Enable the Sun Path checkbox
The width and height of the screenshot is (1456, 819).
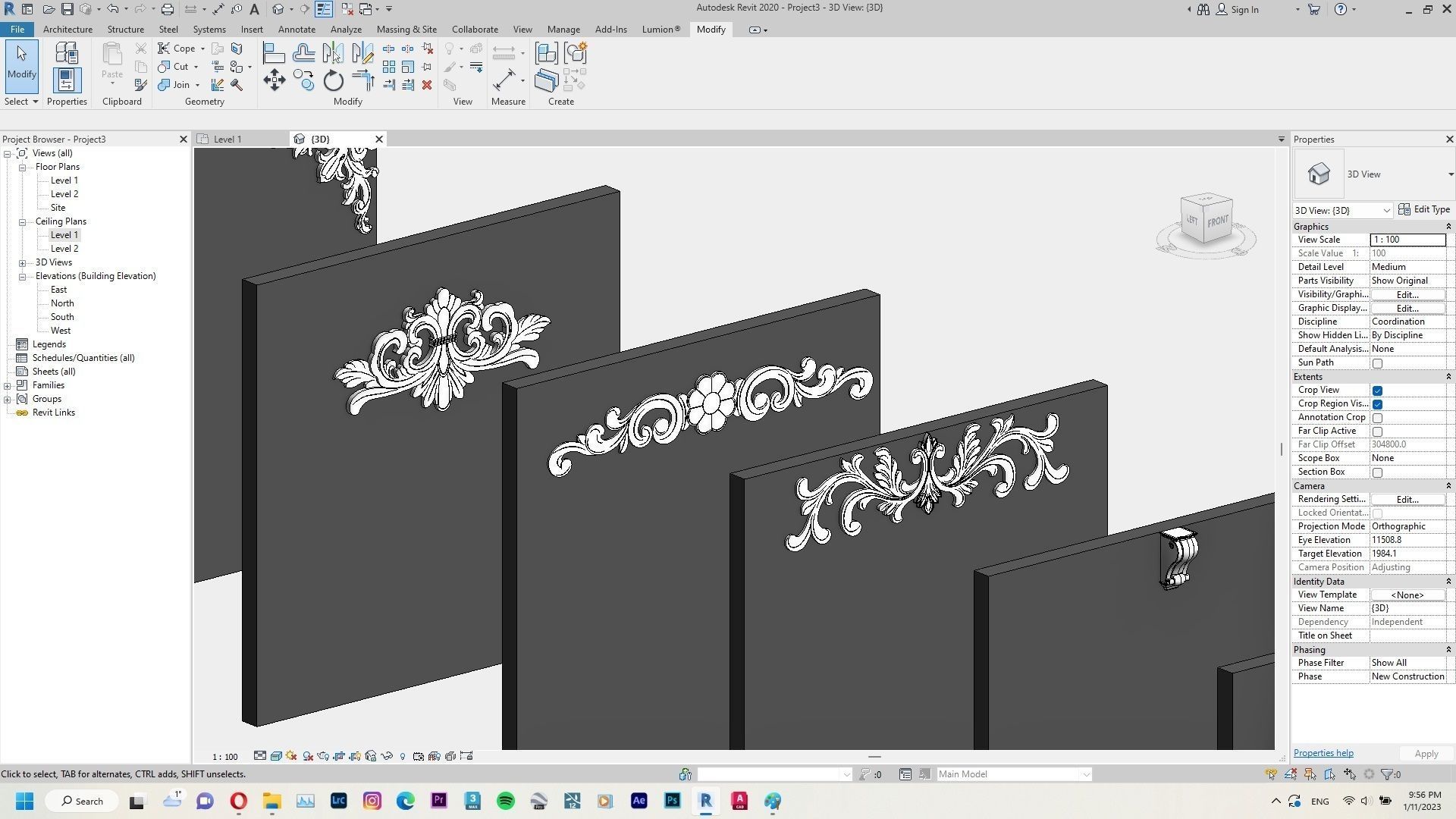[1378, 363]
